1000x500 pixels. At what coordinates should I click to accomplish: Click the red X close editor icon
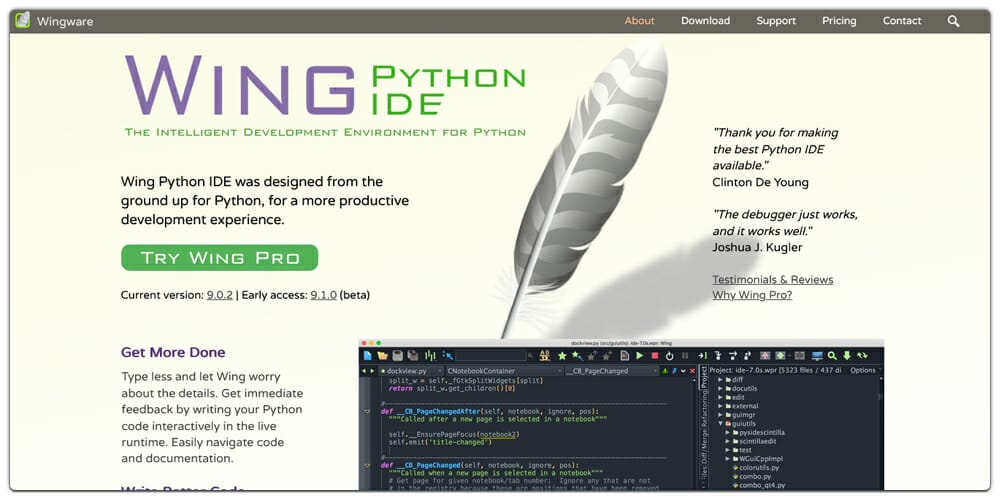692,371
